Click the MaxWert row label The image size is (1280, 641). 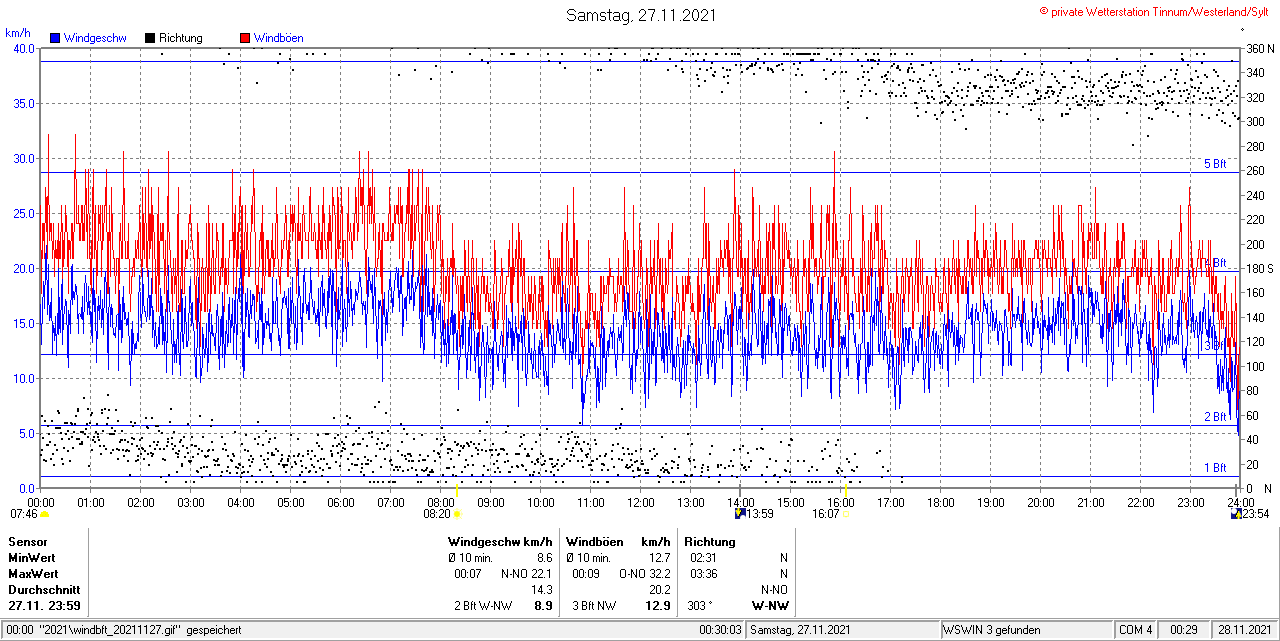tap(34, 573)
